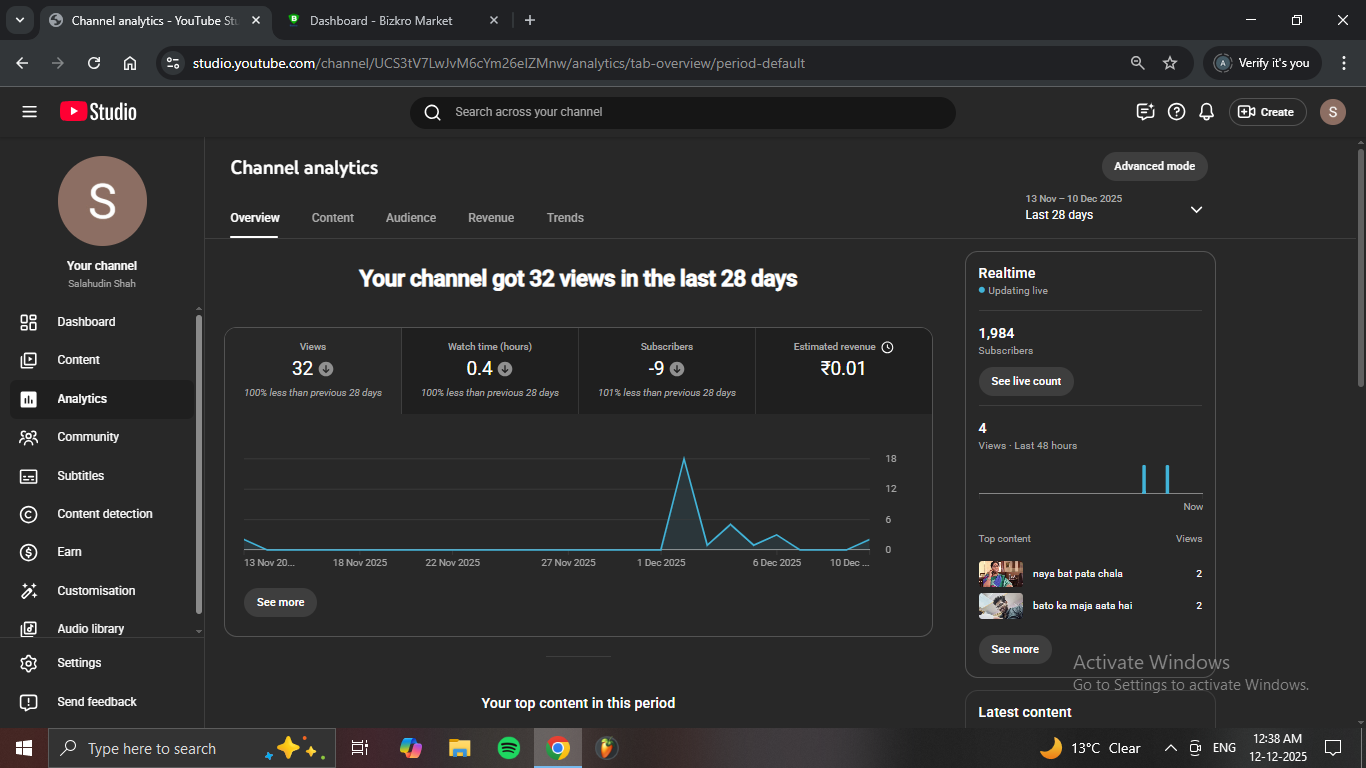Select the Subscribers metric card

[x=666, y=370]
